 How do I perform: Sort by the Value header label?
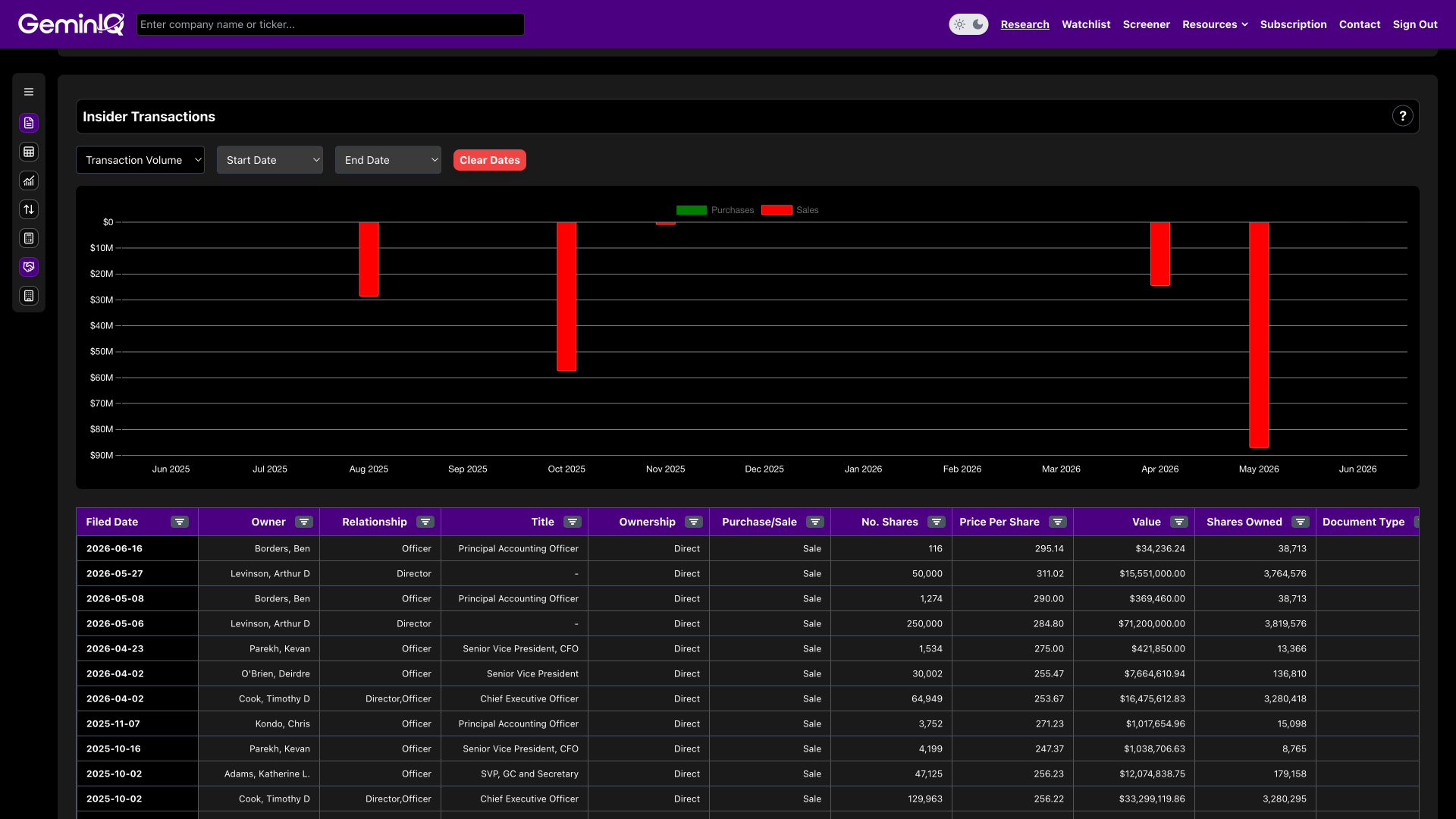tap(1147, 522)
